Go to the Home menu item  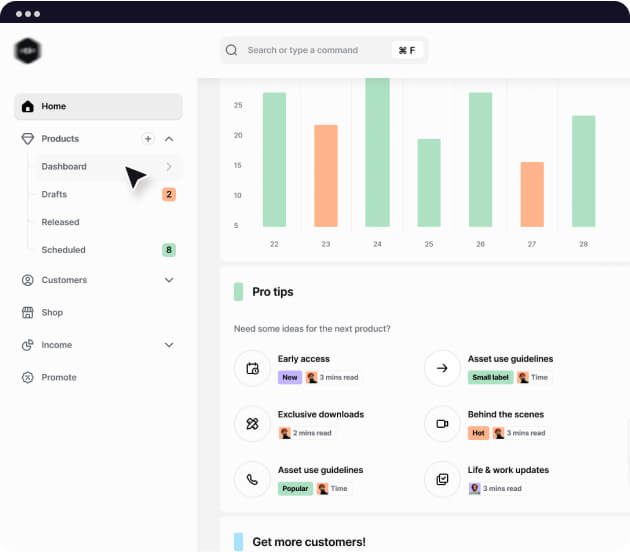[x=98, y=106]
